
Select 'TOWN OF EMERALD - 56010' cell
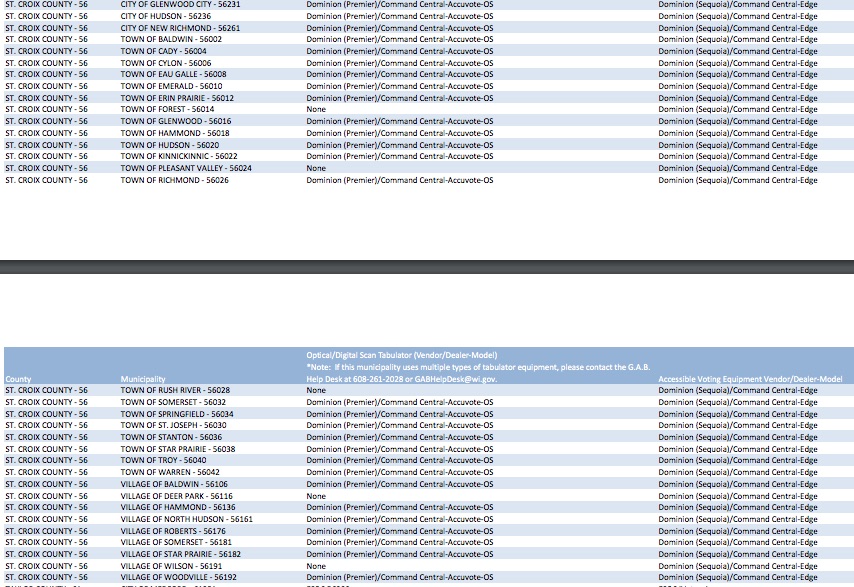pos(171,86)
